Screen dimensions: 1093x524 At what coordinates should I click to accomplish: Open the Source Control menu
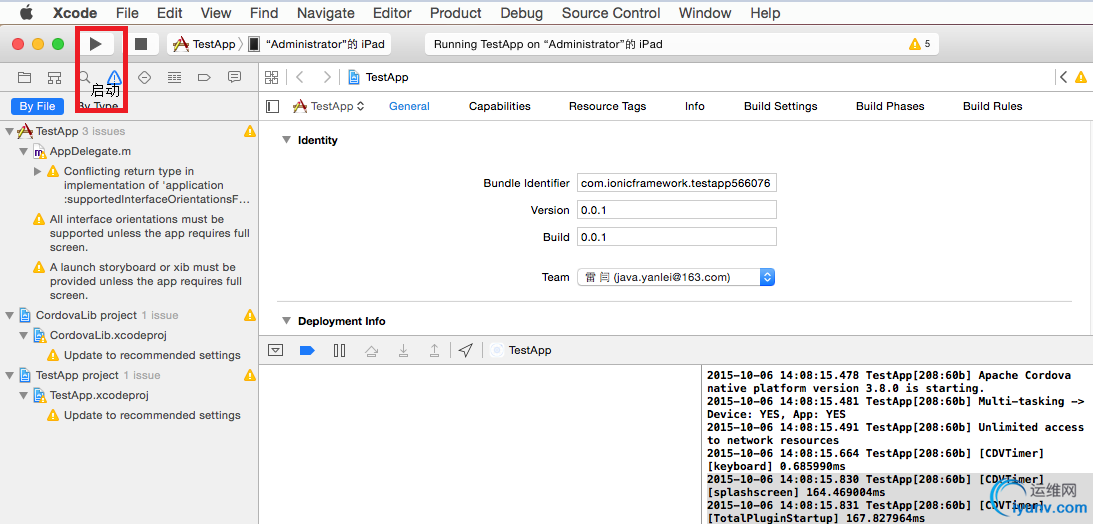(611, 13)
